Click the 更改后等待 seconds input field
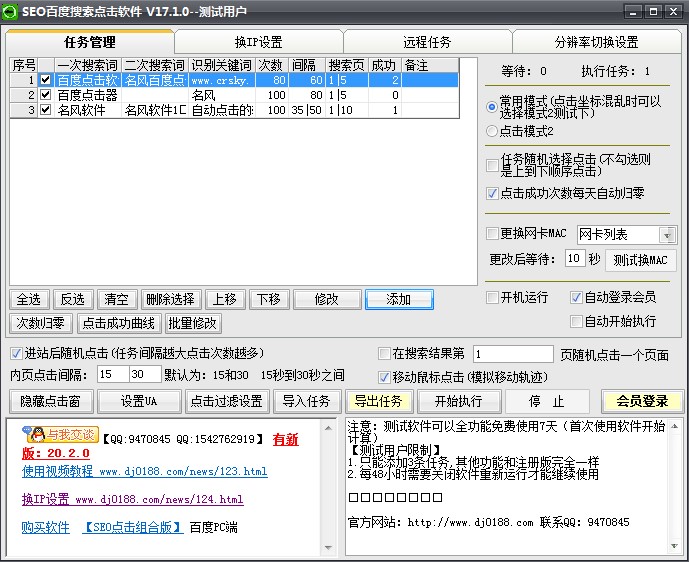This screenshot has height=562, width=689. point(574,259)
